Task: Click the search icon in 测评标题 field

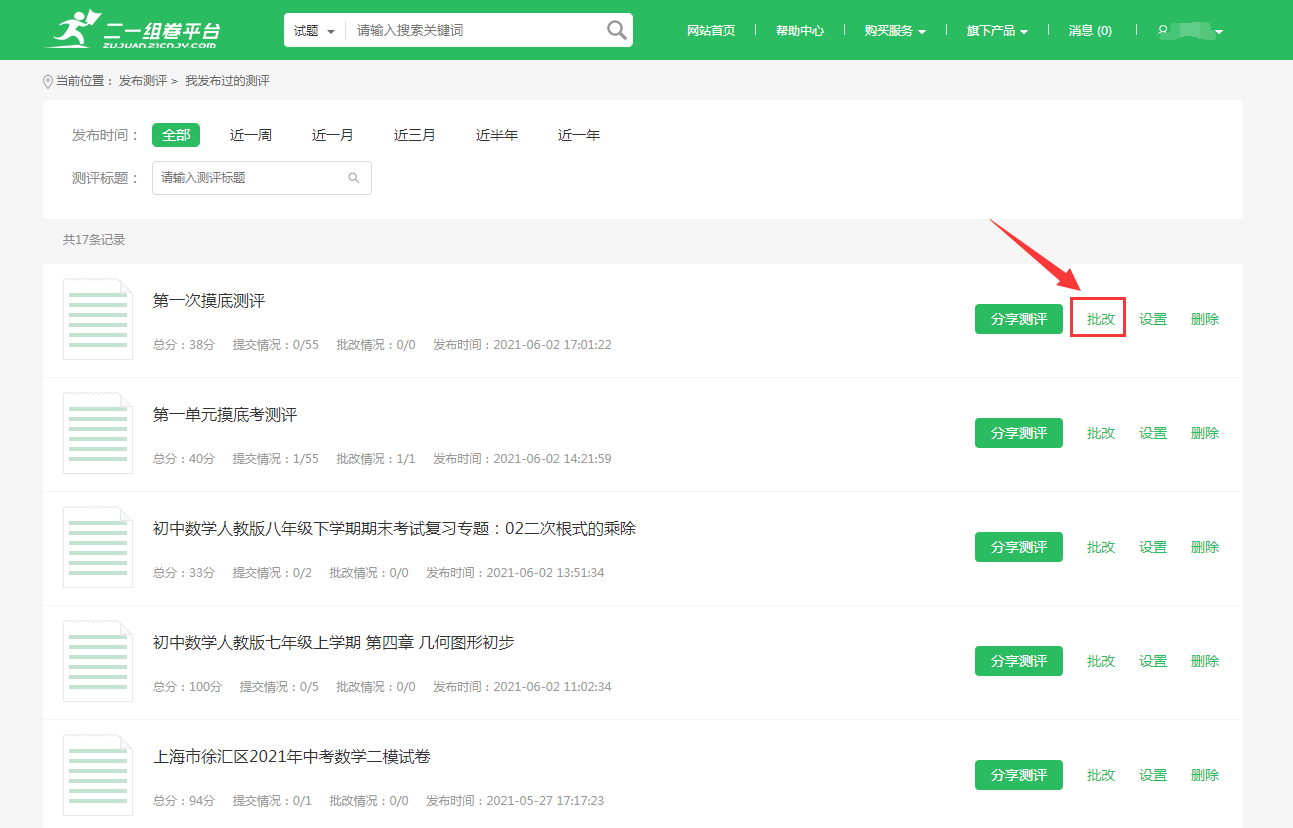Action: (x=354, y=178)
